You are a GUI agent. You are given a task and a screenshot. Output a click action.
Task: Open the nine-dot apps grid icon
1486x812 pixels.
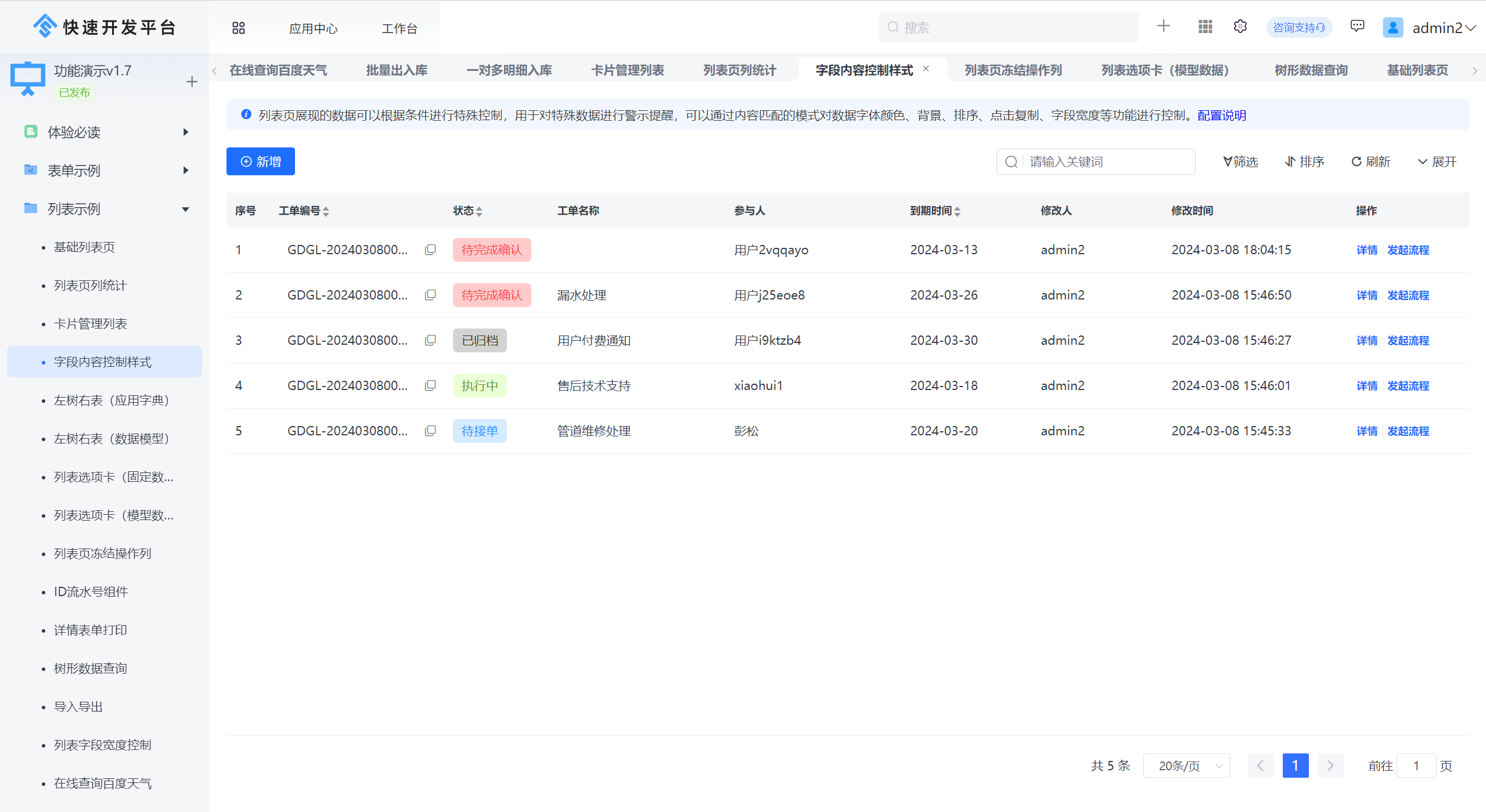point(1205,27)
